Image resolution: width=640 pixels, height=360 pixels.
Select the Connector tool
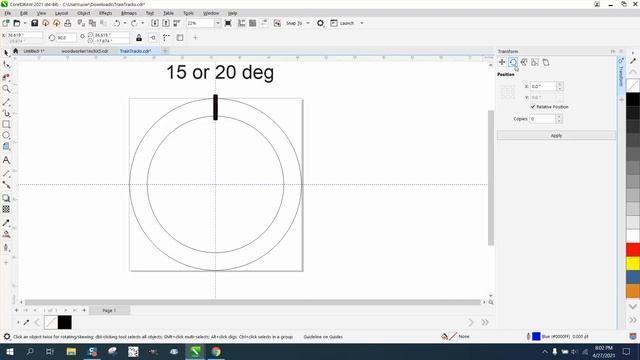6,185
